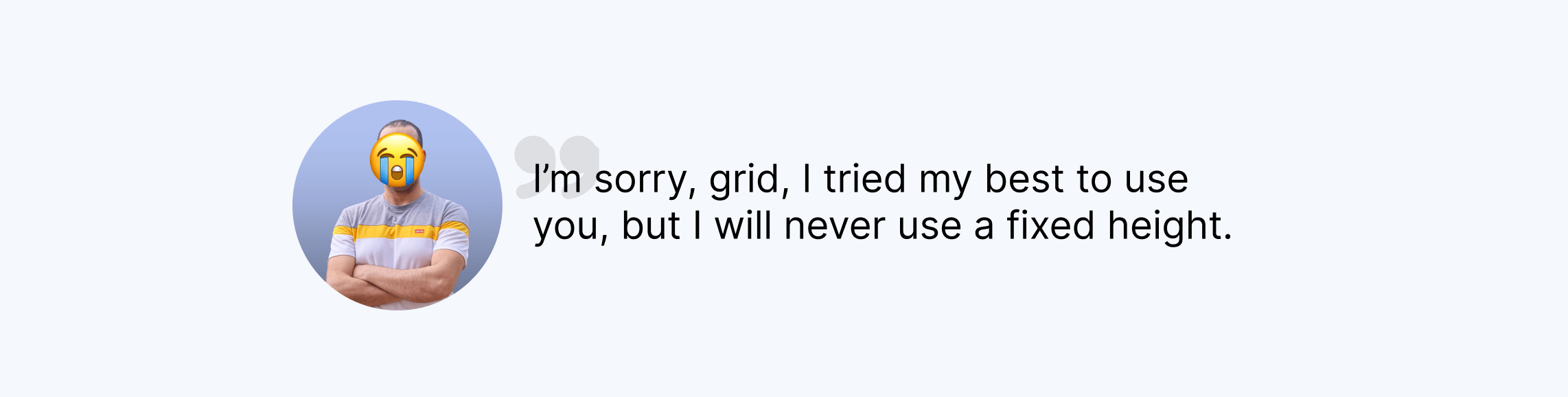Click the word "but" in the quote
Image resolution: width=1568 pixels, height=397 pixels.
pyautogui.click(x=650, y=225)
